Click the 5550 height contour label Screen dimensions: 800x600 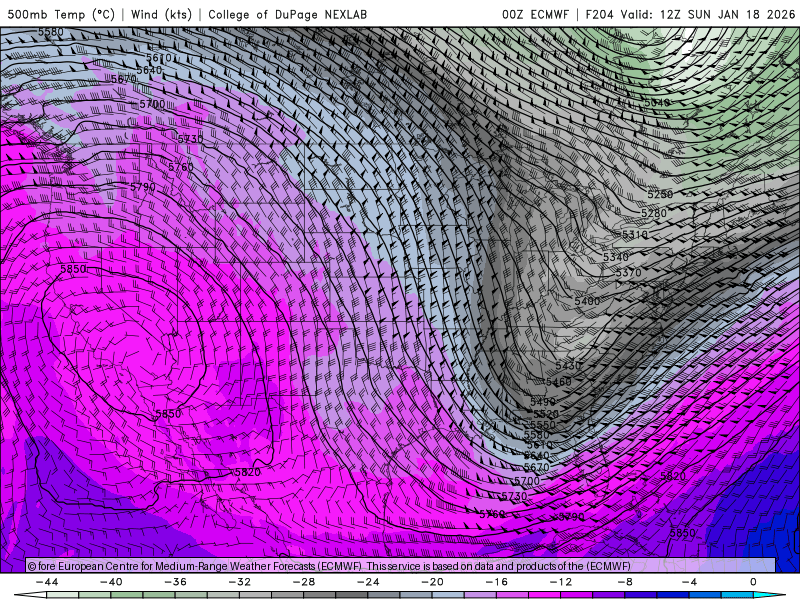click(x=543, y=424)
